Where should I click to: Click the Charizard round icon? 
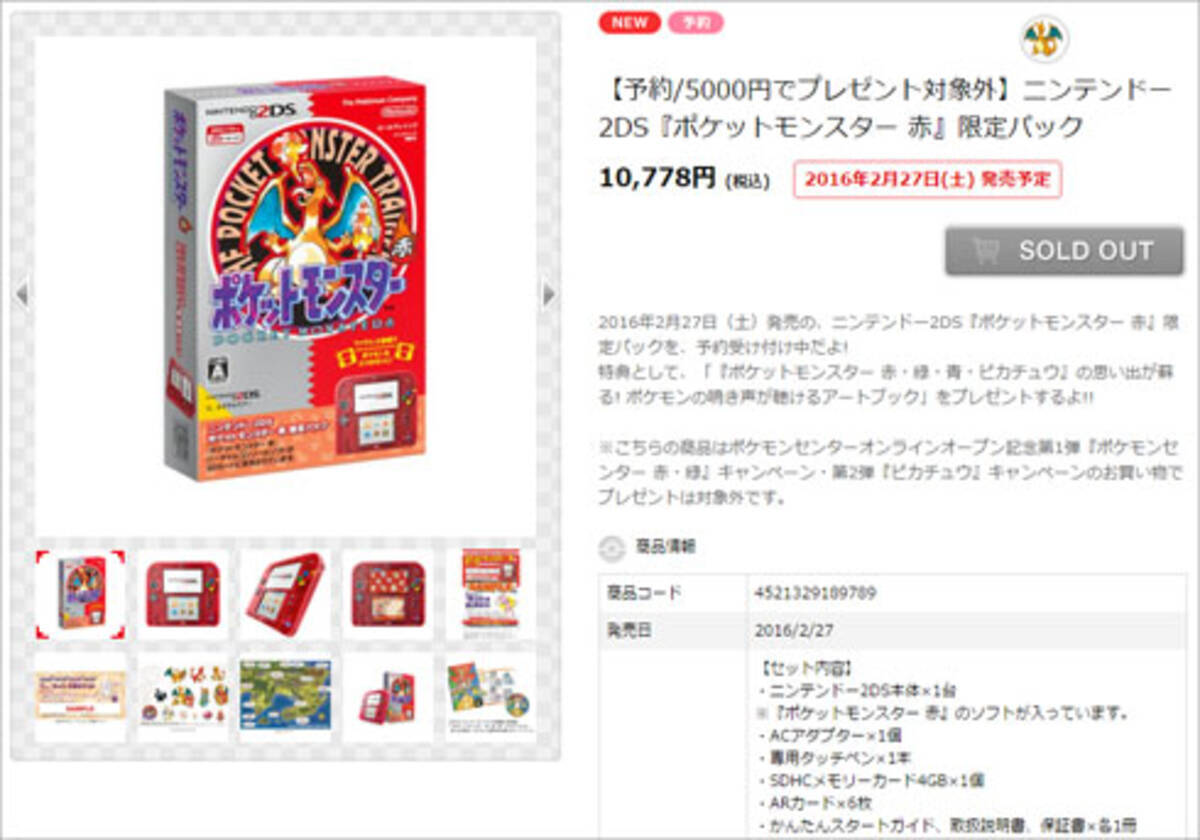coord(1045,39)
